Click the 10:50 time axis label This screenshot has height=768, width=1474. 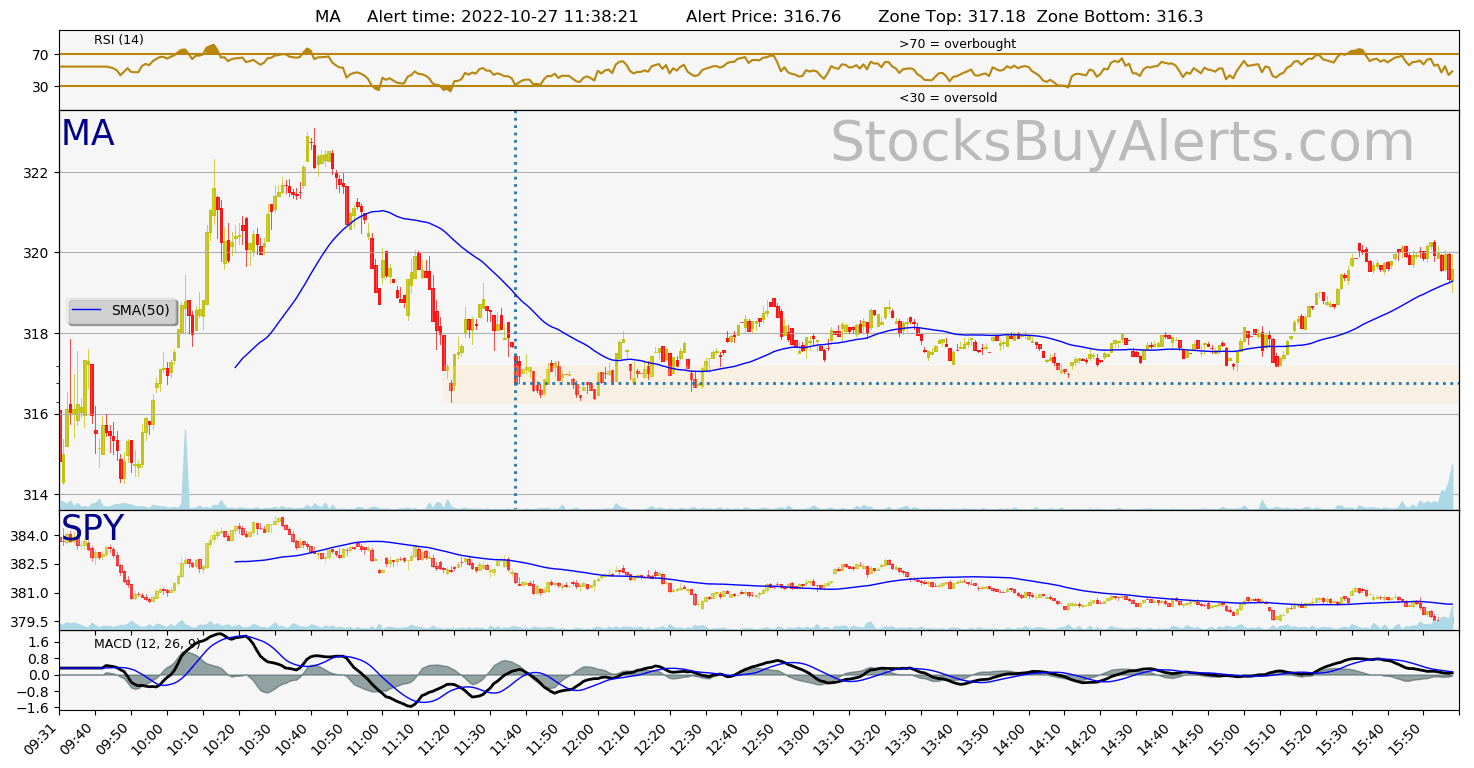(329, 738)
